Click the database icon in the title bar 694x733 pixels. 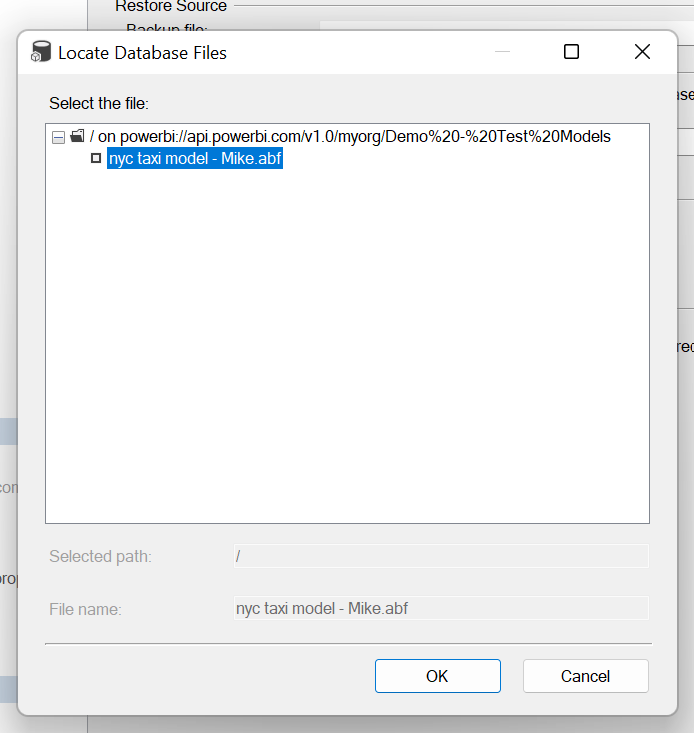pyautogui.click(x=41, y=52)
